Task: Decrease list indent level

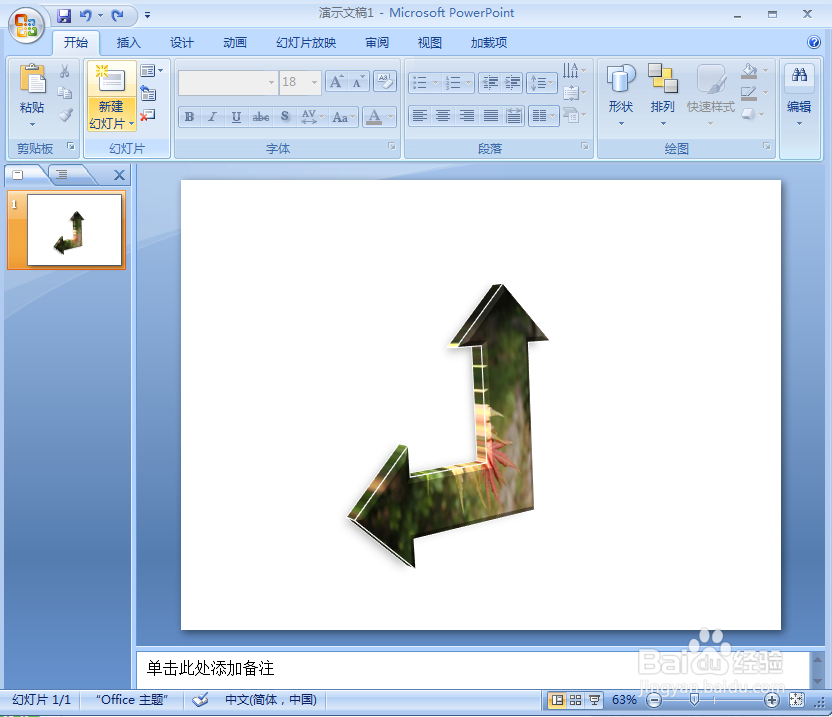Action: pos(490,83)
